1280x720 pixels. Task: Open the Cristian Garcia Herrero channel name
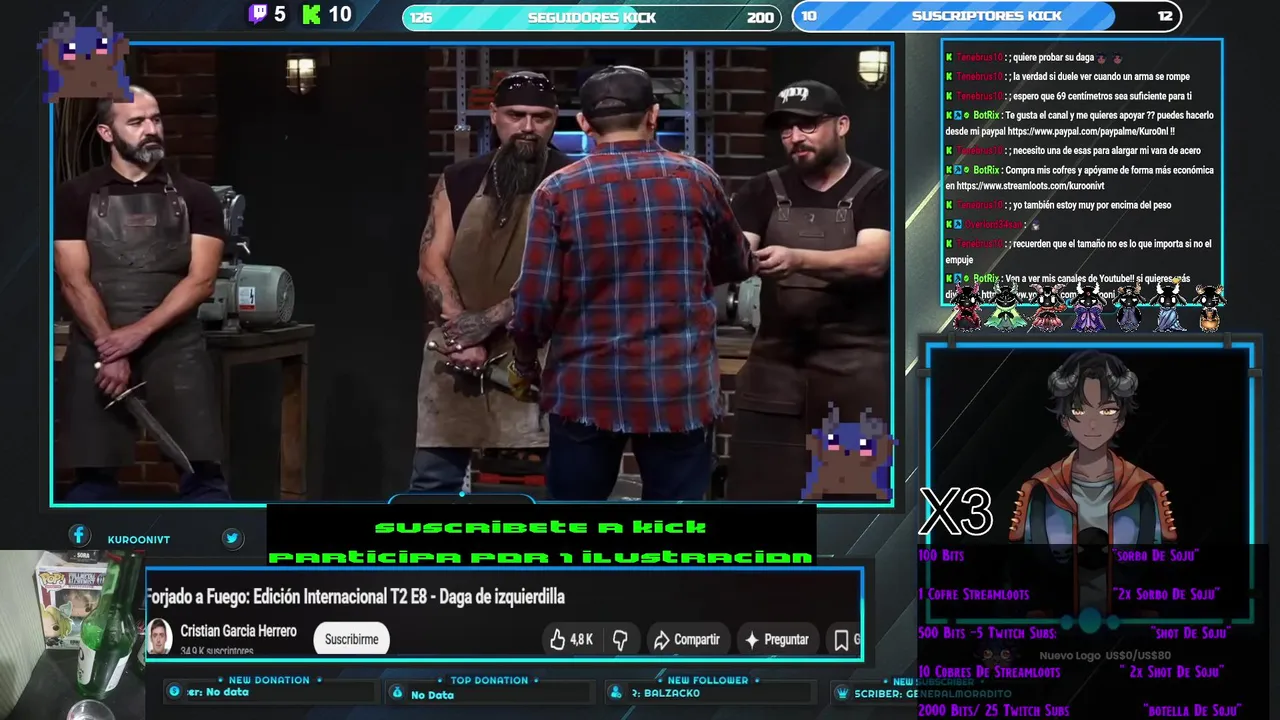coord(238,631)
